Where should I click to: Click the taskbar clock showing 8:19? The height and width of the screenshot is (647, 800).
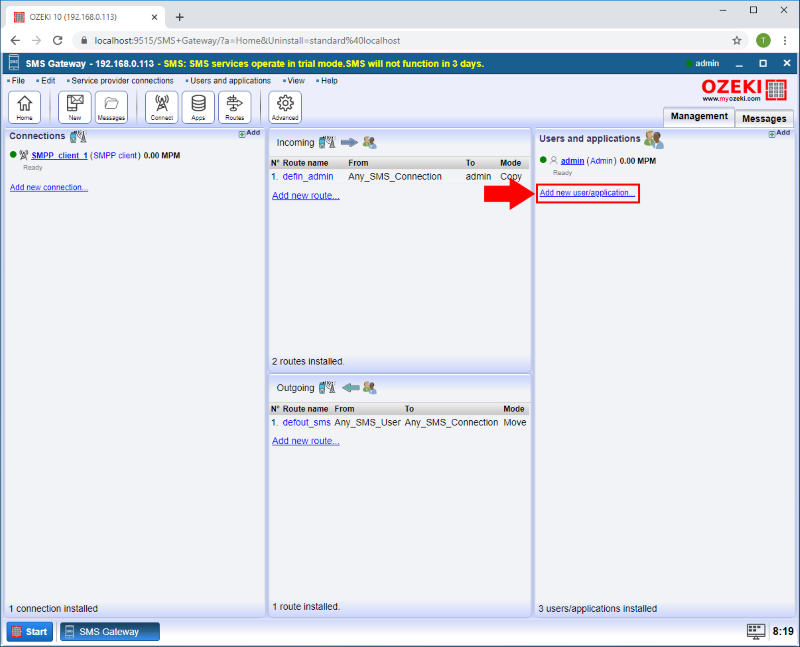tap(783, 632)
